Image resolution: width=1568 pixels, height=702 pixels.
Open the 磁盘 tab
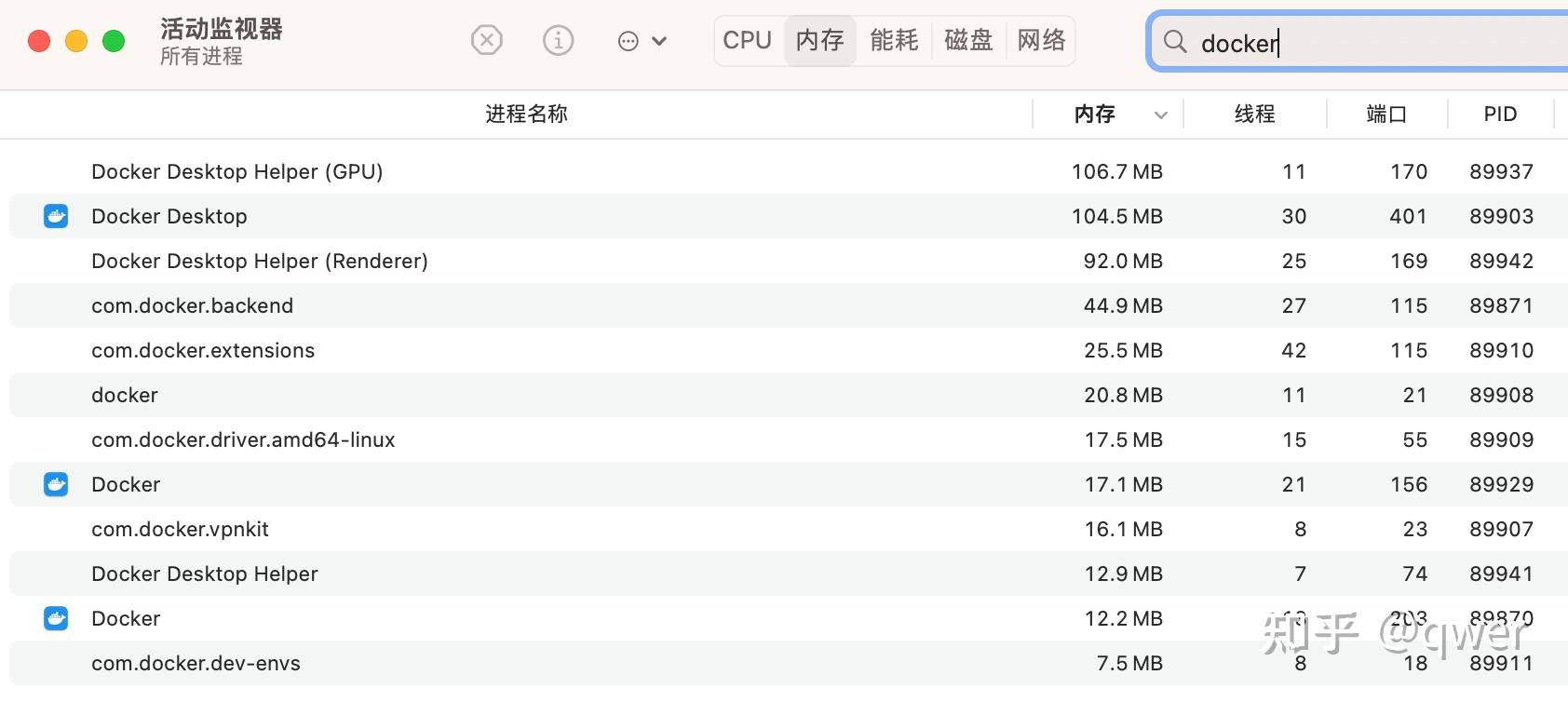[x=968, y=40]
